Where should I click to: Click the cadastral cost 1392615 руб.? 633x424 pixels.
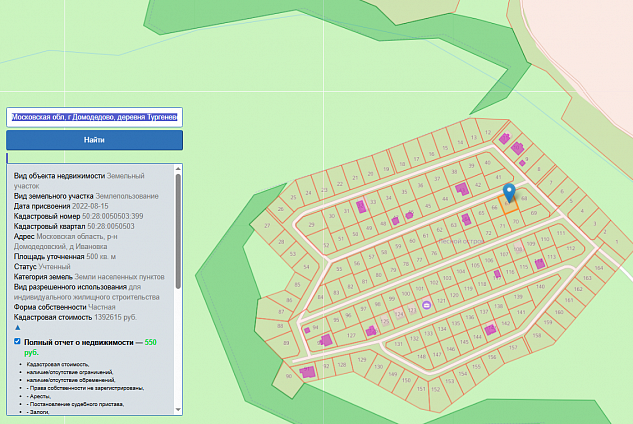click(x=115, y=317)
